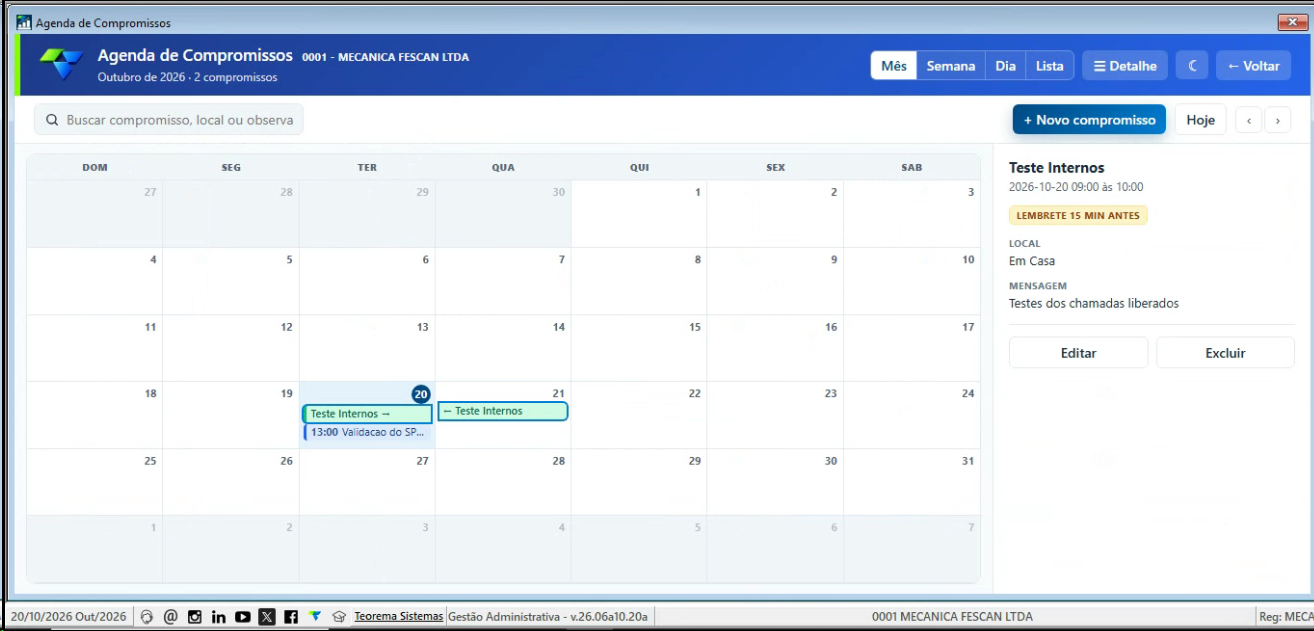Click the Teorema logo in the blue header
1314x631 pixels.
(62, 64)
